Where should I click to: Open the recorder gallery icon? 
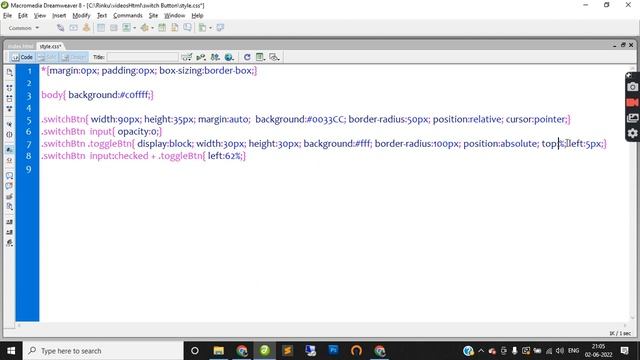click(x=632, y=118)
